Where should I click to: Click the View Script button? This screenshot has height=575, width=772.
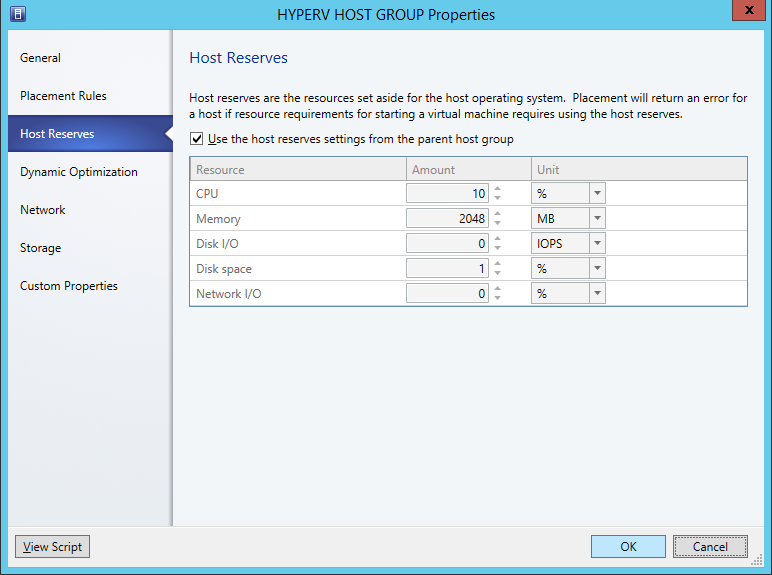click(52, 546)
